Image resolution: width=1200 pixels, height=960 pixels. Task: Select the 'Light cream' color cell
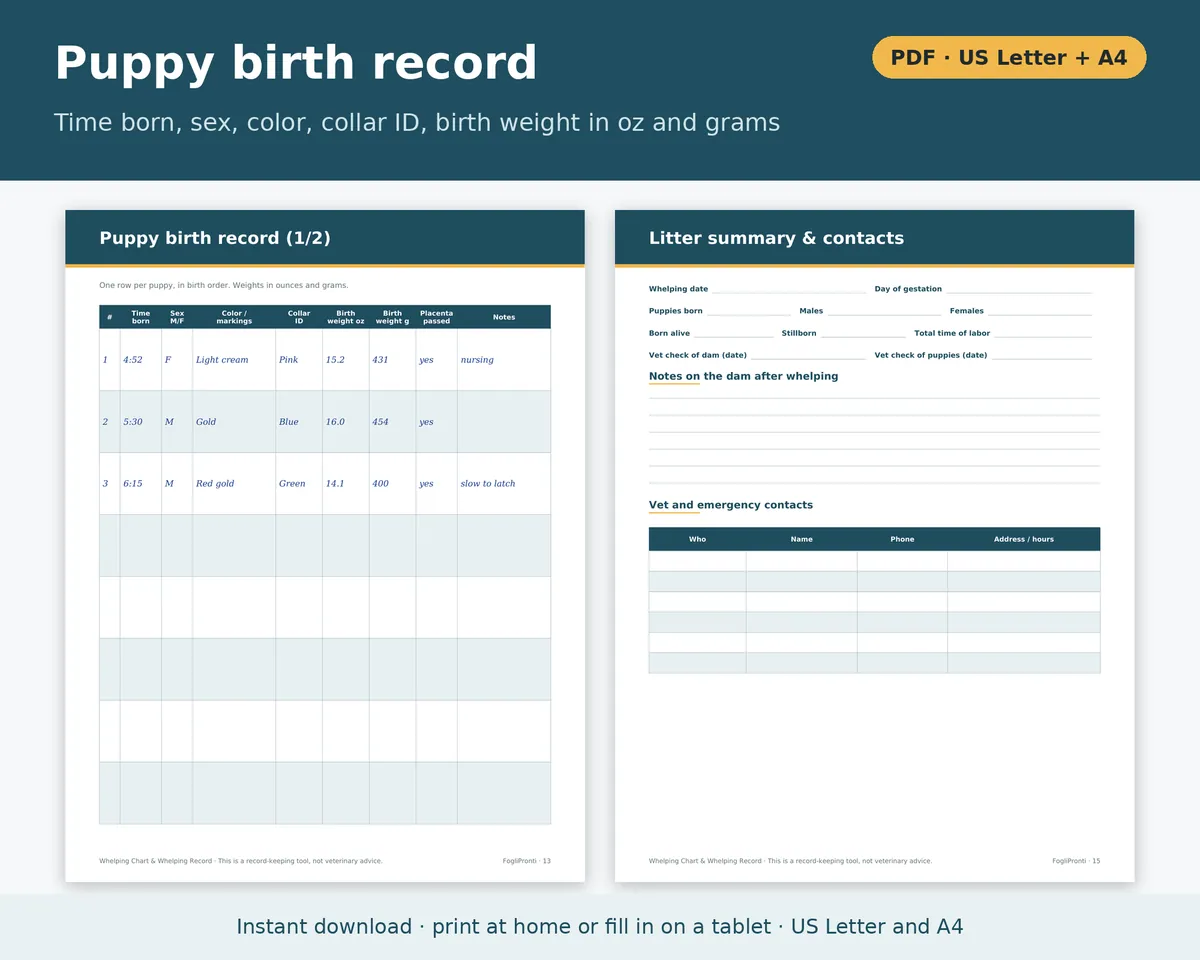[234, 360]
